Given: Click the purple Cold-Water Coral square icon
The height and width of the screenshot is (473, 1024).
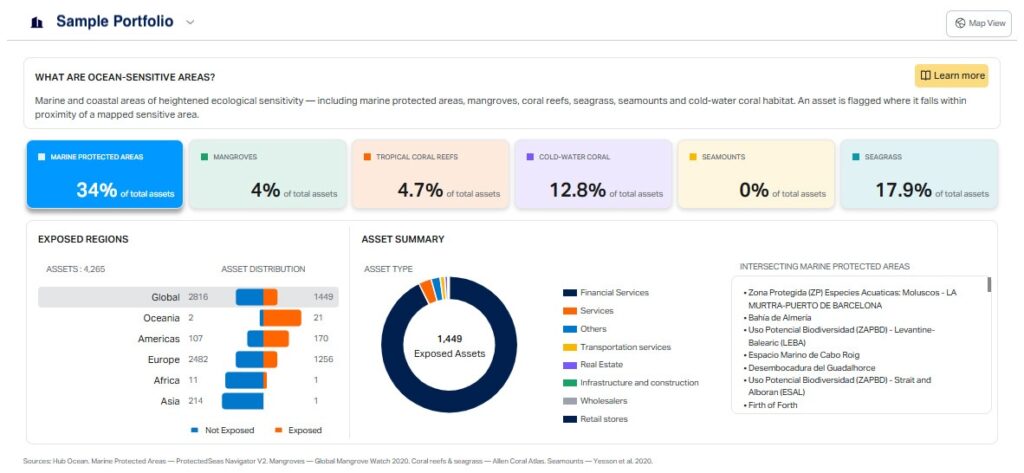Looking at the screenshot, I should click(530, 157).
